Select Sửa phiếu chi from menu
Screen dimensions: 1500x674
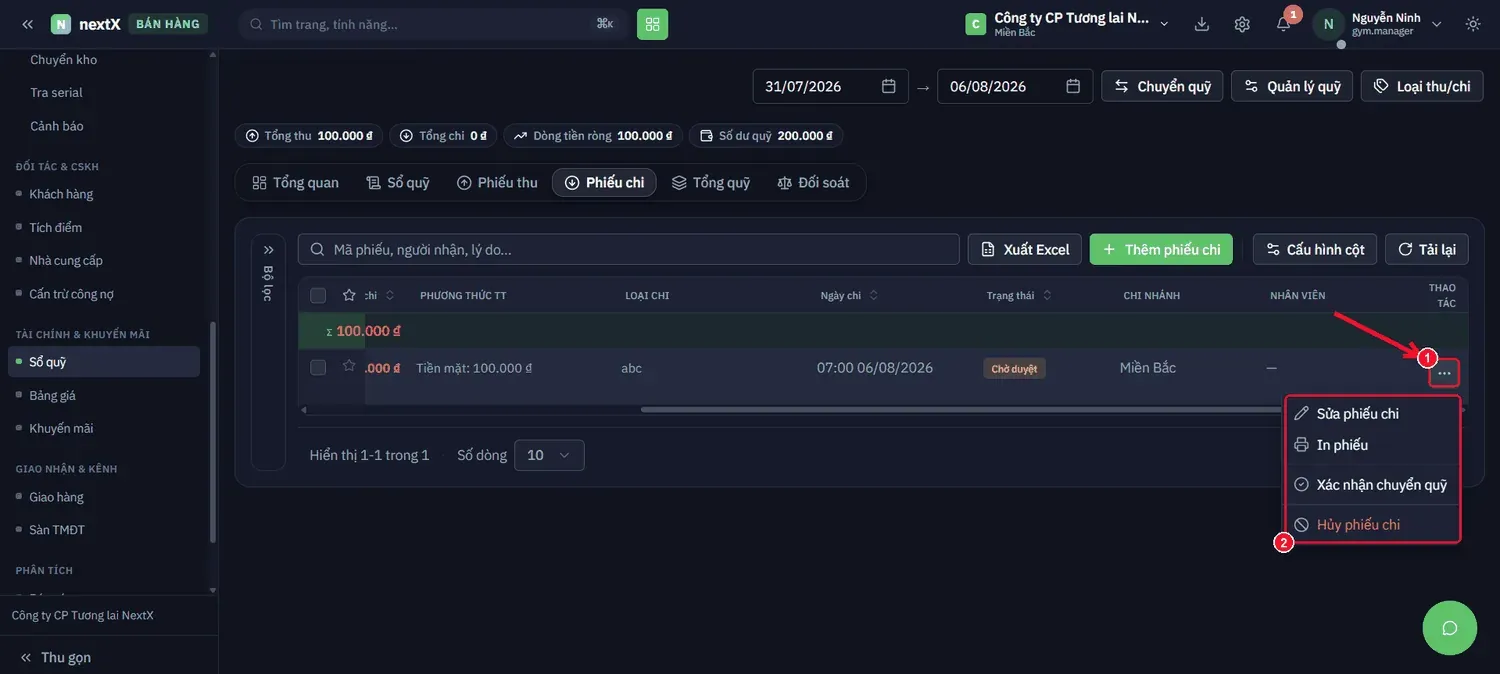[x=1372, y=413]
